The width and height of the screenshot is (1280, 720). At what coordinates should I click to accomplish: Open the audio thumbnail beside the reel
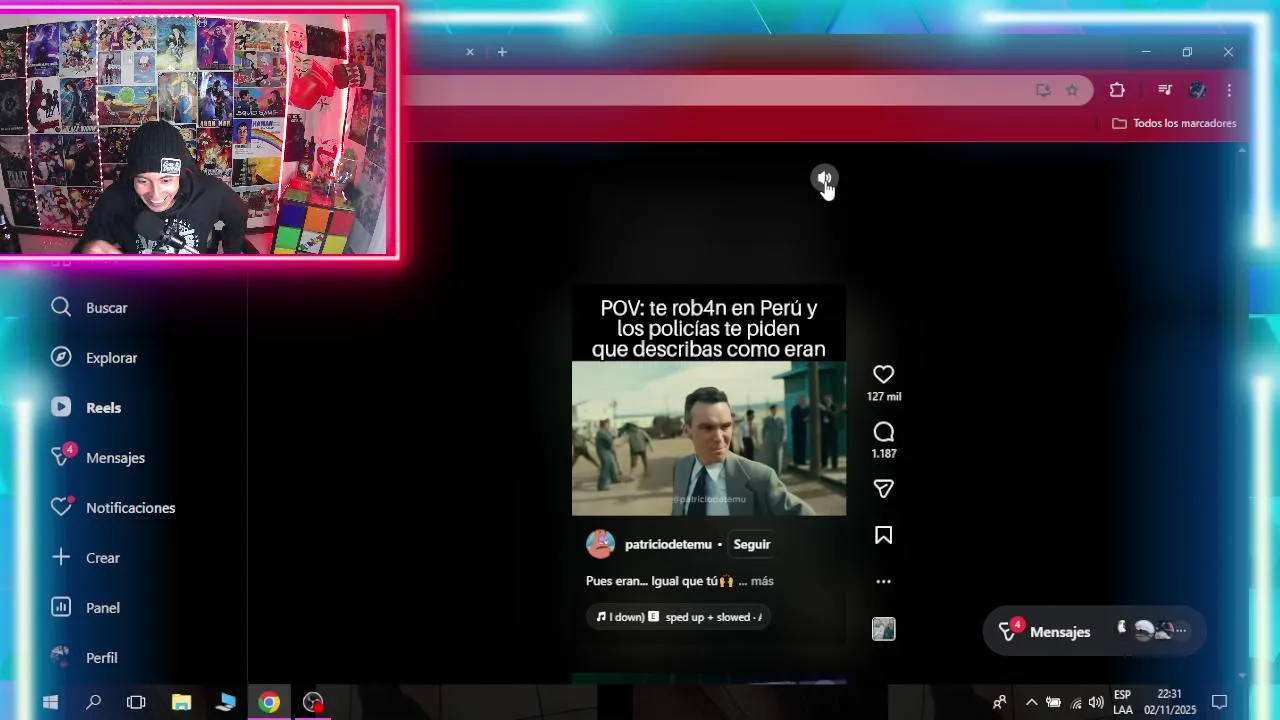point(883,629)
